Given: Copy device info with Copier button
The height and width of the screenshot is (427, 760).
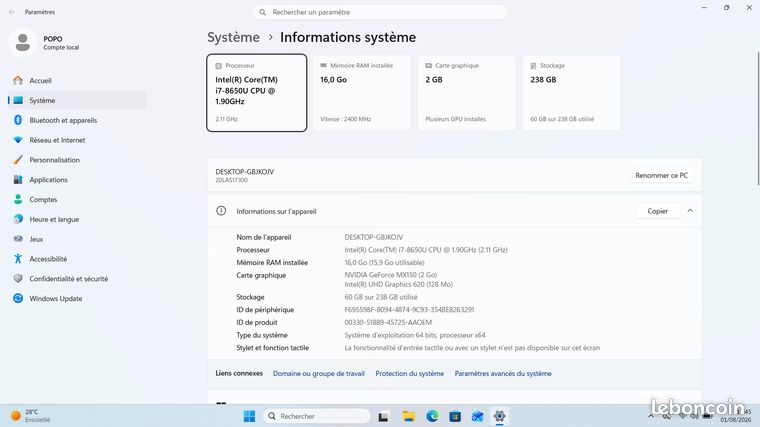Looking at the screenshot, I should click(x=657, y=211).
